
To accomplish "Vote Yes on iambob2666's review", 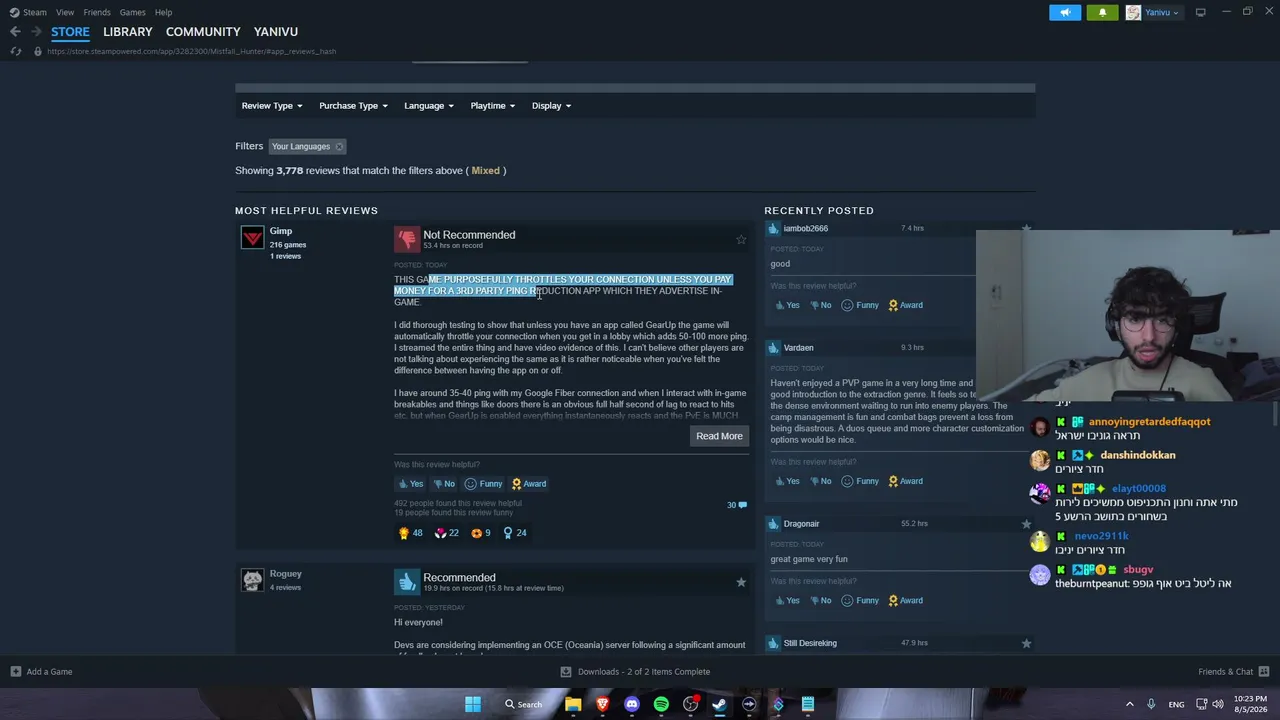I will pyautogui.click(x=786, y=305).
